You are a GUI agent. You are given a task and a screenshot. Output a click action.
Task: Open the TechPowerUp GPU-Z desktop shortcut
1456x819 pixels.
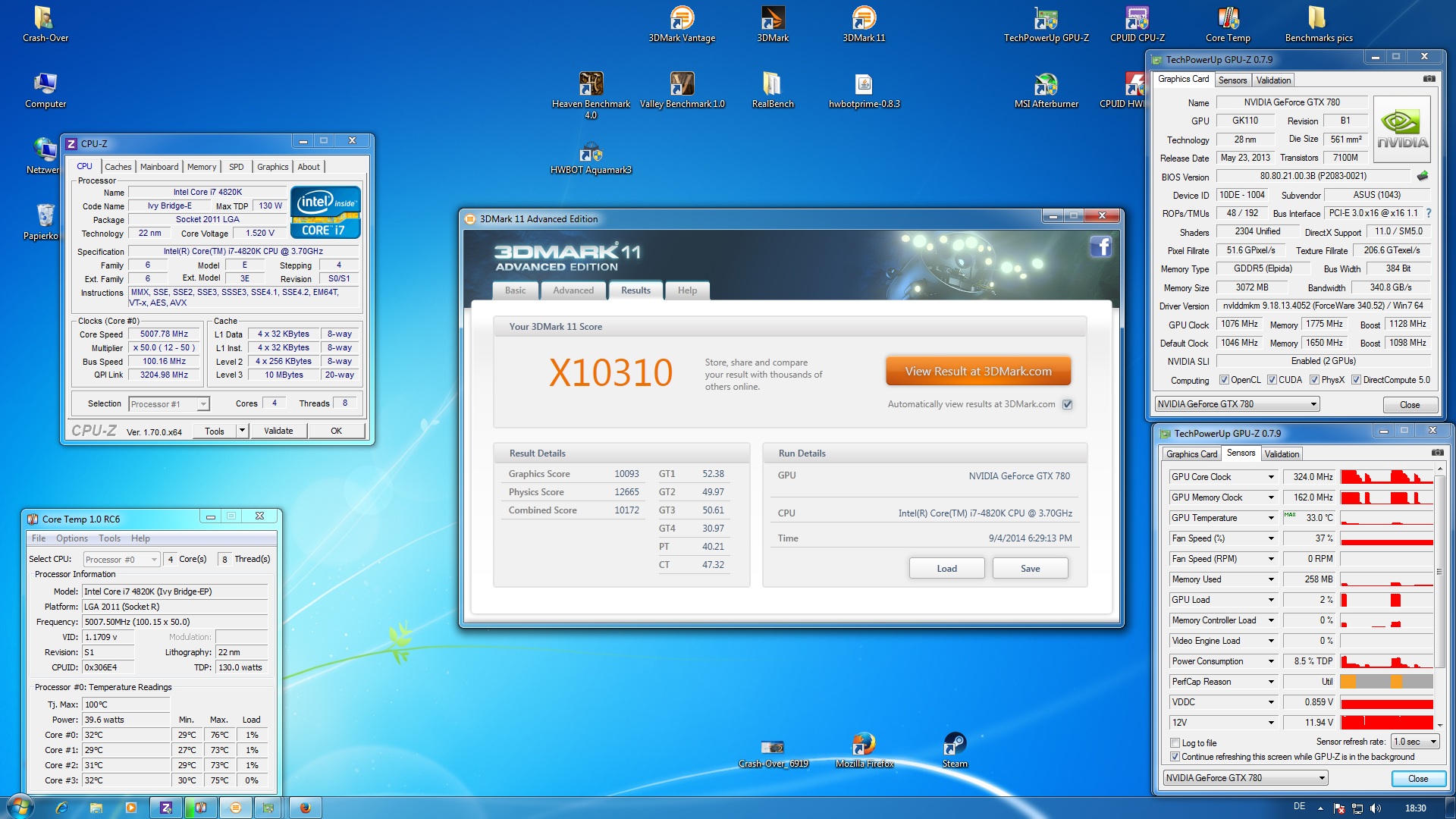tap(1046, 24)
